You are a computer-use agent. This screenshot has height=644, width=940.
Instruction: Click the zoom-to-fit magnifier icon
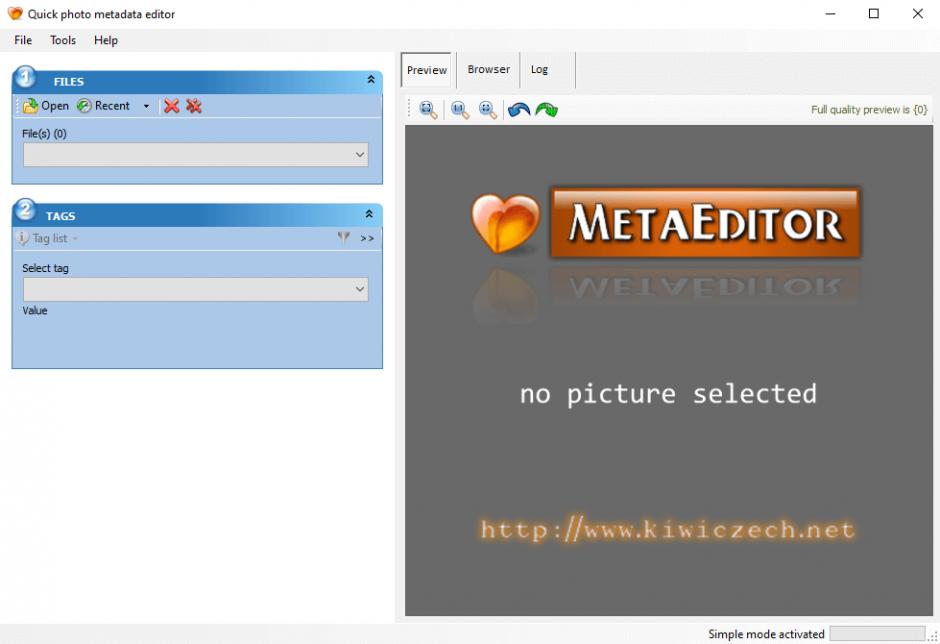(x=428, y=110)
